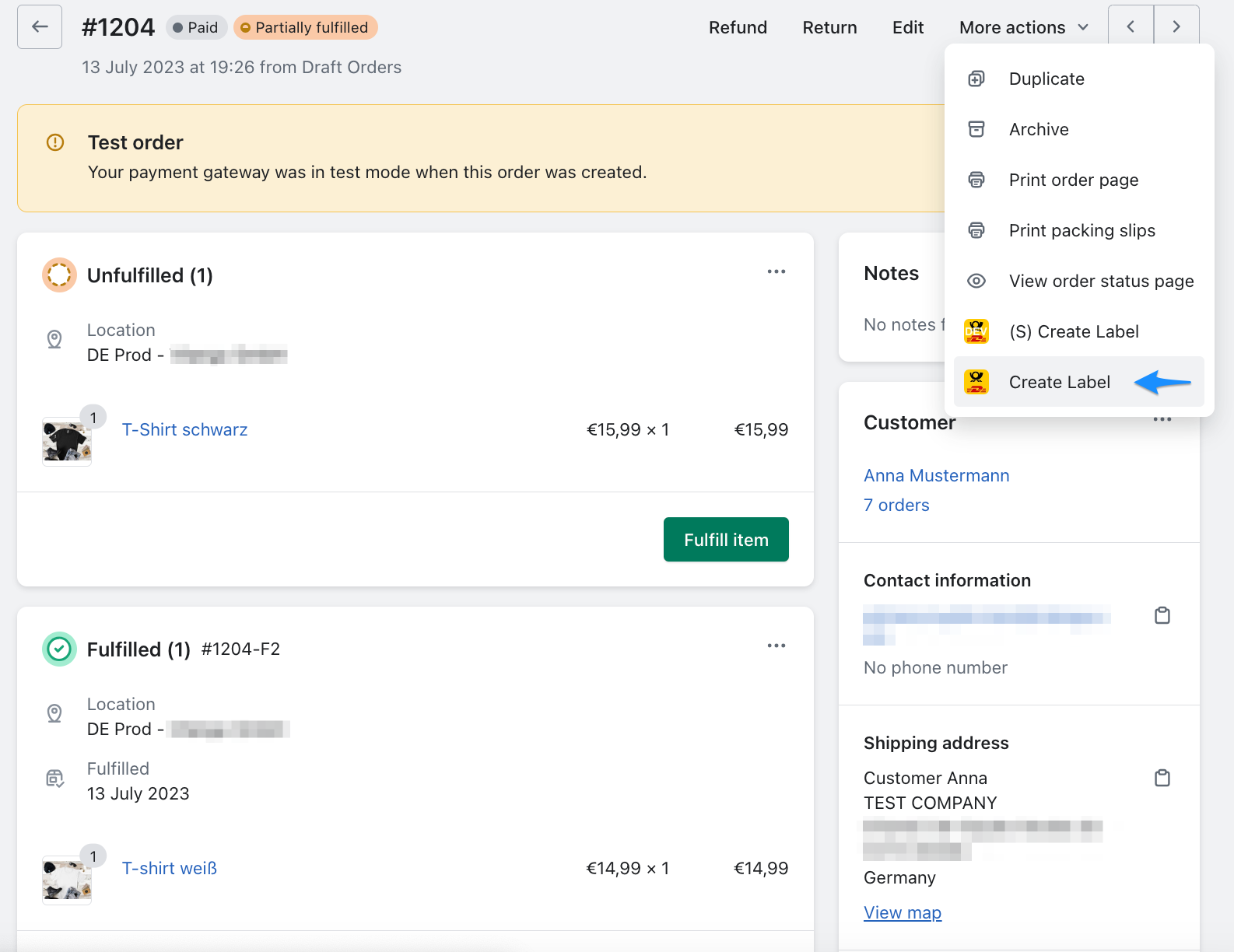The image size is (1234, 952).
Task: Click the T-Shirt schwarz product thumbnail
Action: (67, 442)
